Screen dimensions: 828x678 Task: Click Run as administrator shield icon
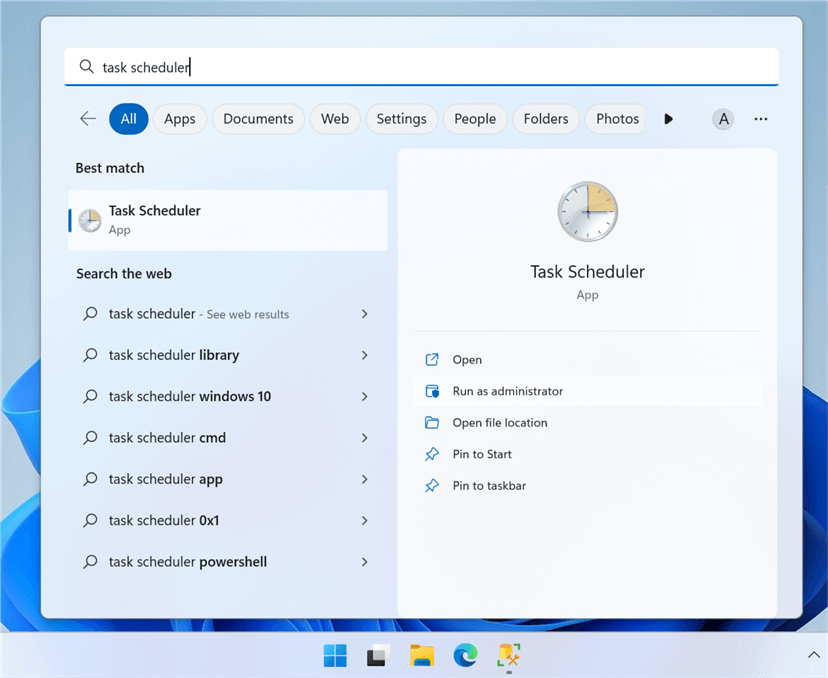click(x=432, y=391)
